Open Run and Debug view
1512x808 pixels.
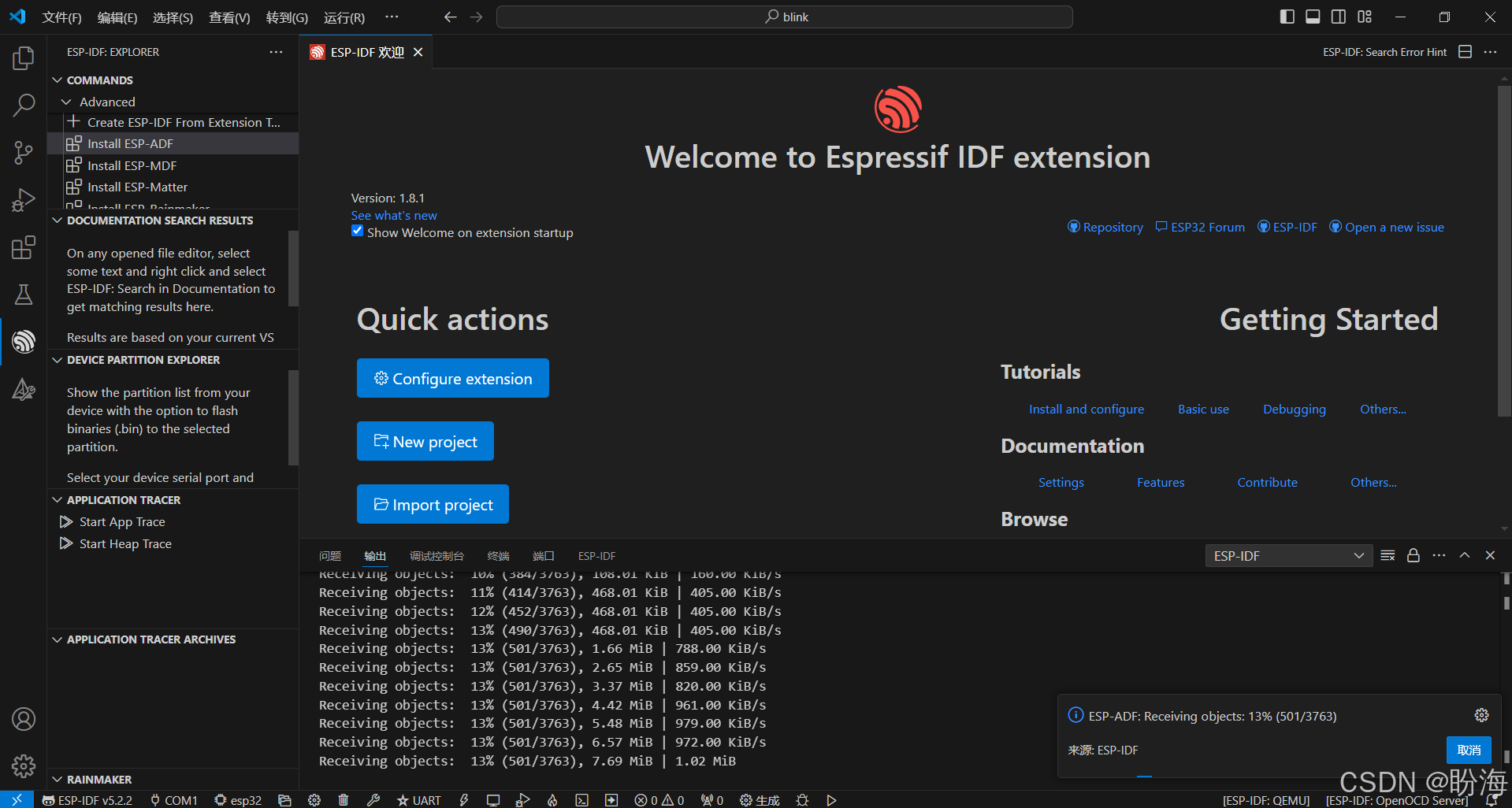(x=24, y=200)
